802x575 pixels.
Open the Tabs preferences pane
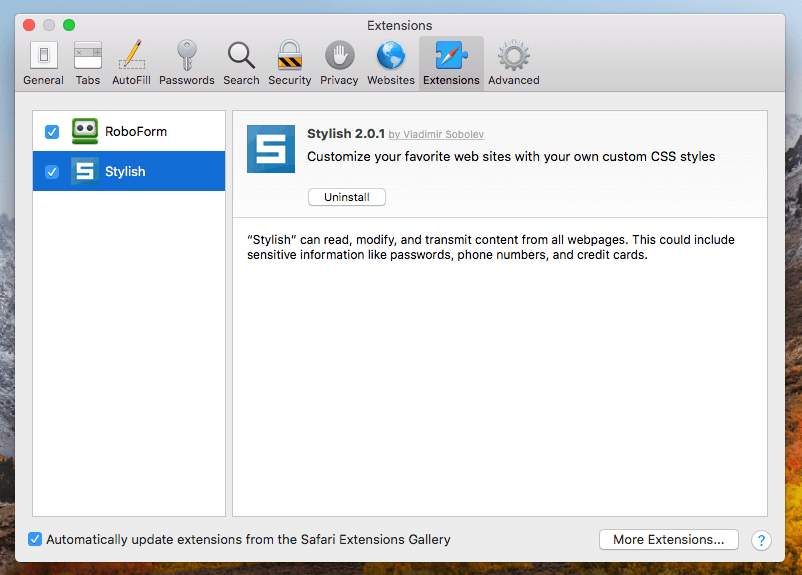[87, 63]
